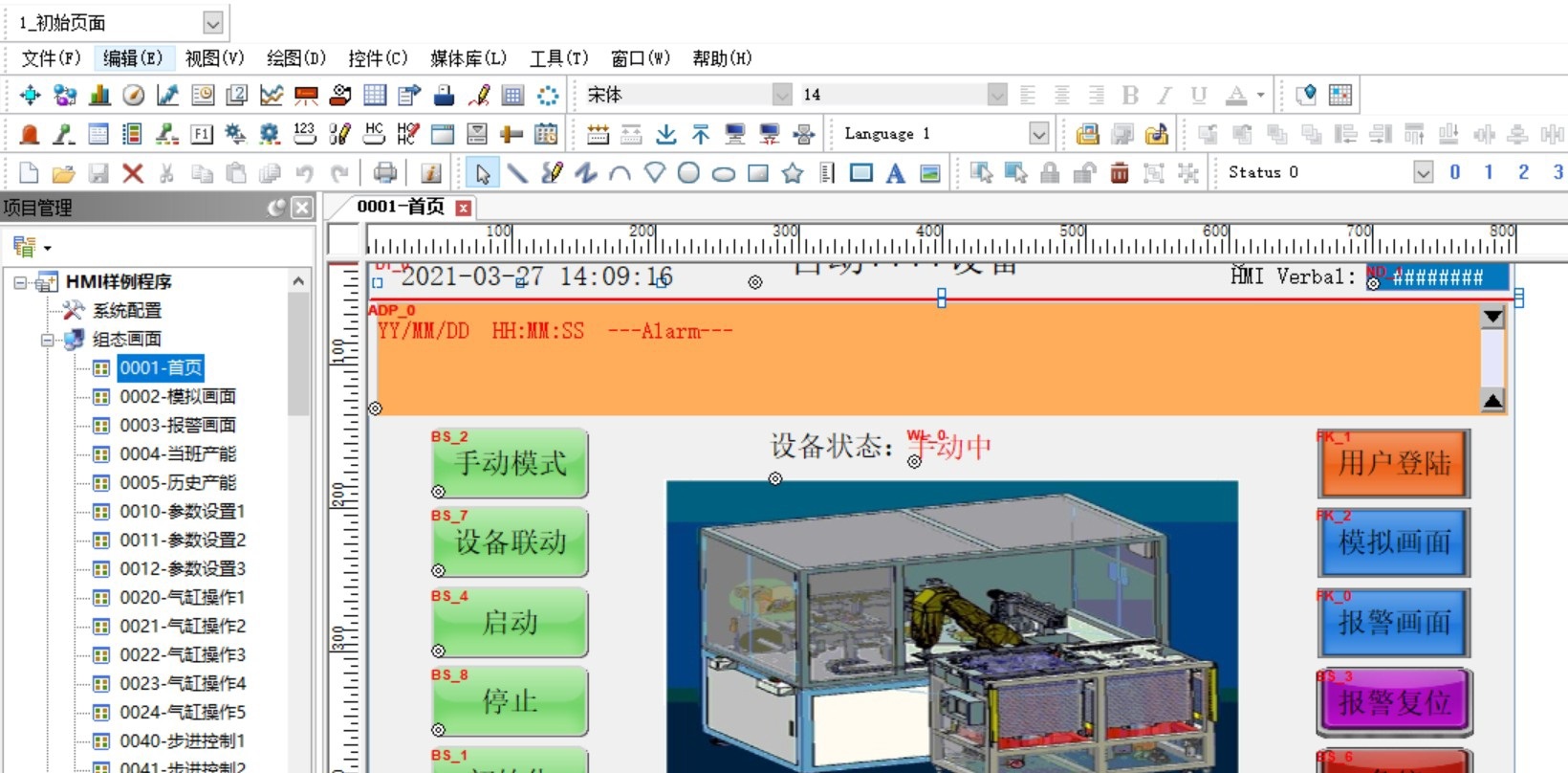Switch to component state 2
The width and height of the screenshot is (1568, 773).
[1524, 172]
